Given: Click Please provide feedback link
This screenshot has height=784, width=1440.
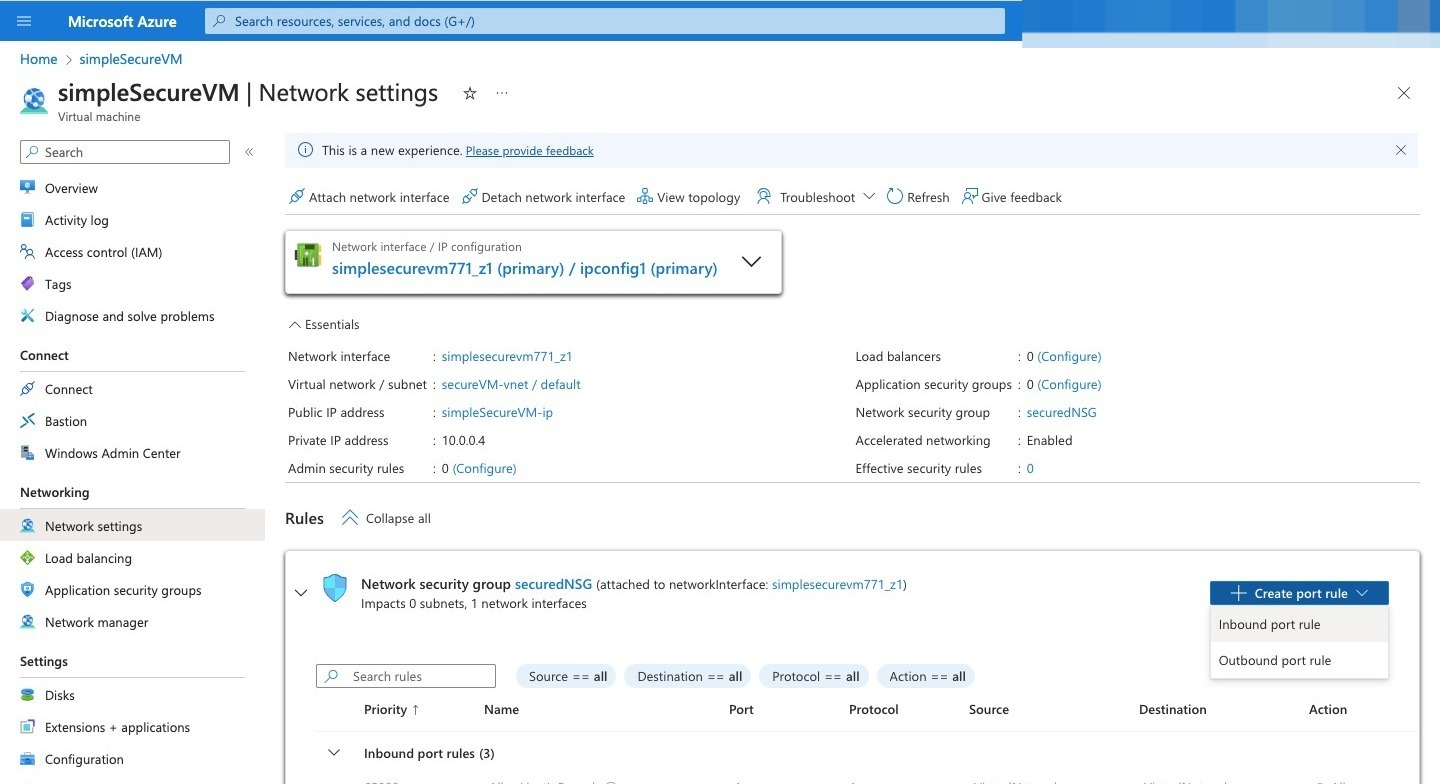Looking at the screenshot, I should 530,151.
